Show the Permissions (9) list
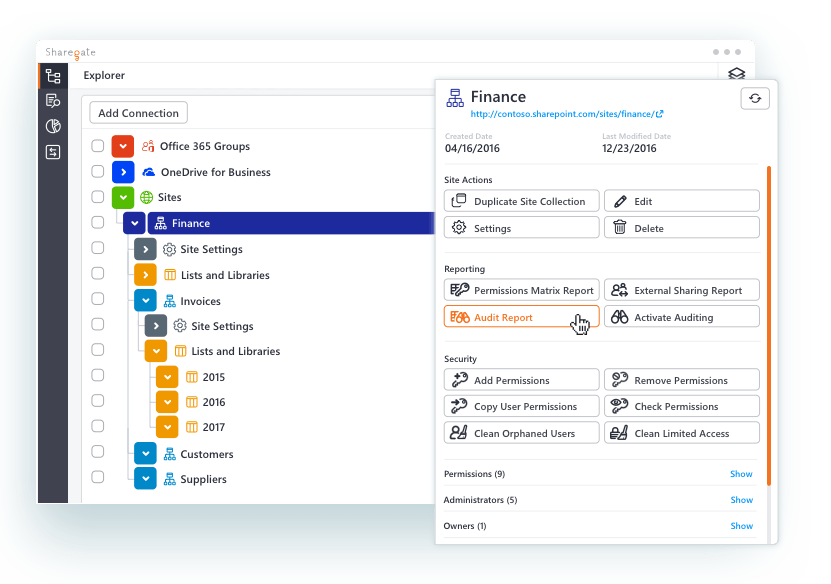The height and width of the screenshot is (584, 831). [741, 474]
